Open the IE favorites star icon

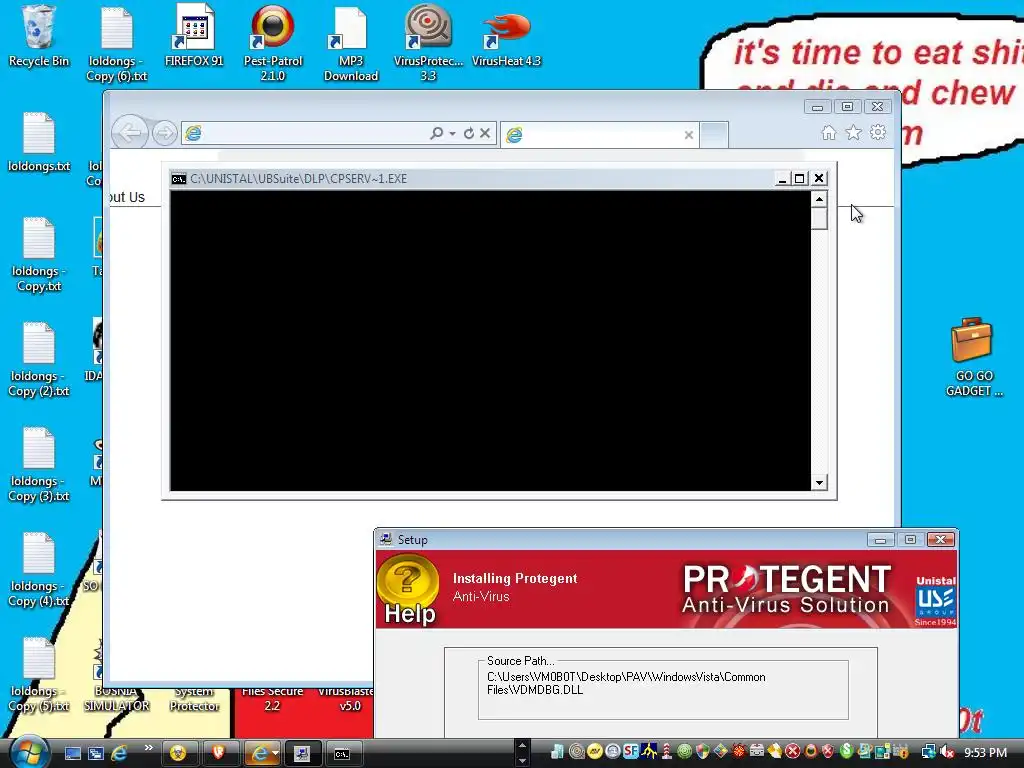(x=854, y=133)
